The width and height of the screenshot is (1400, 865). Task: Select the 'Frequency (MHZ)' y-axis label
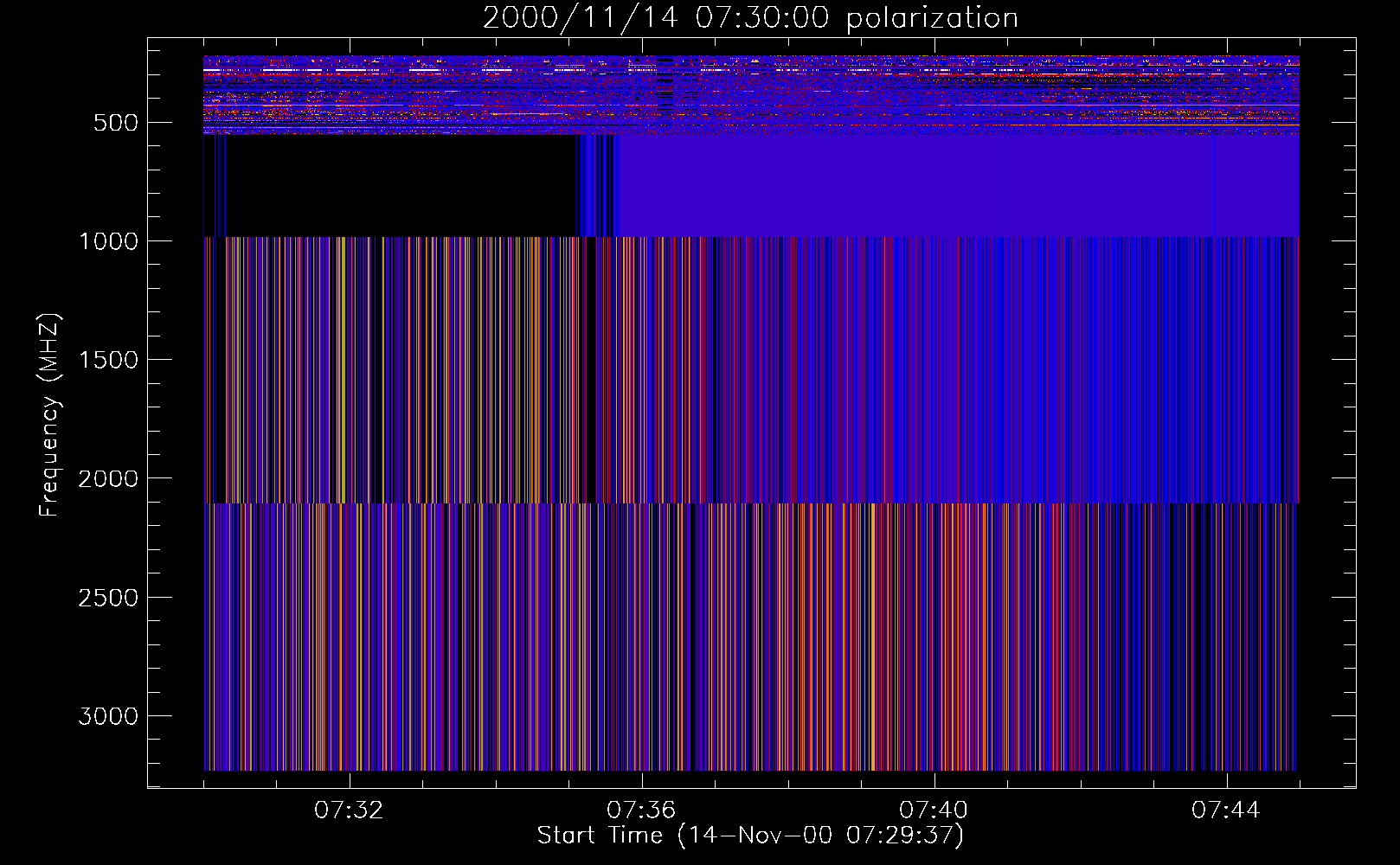[x=49, y=415]
